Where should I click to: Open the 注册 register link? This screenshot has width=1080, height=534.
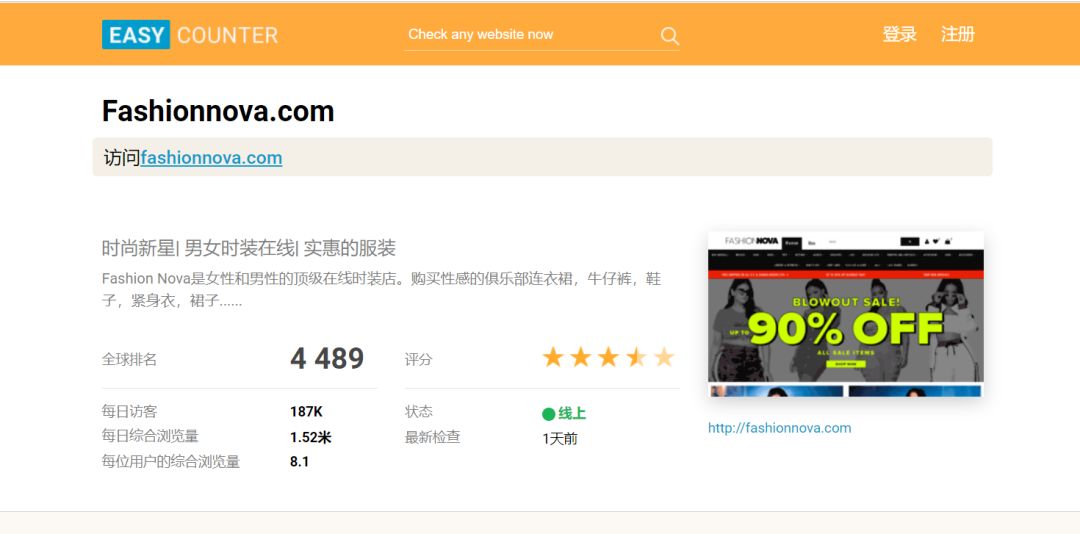(x=957, y=34)
